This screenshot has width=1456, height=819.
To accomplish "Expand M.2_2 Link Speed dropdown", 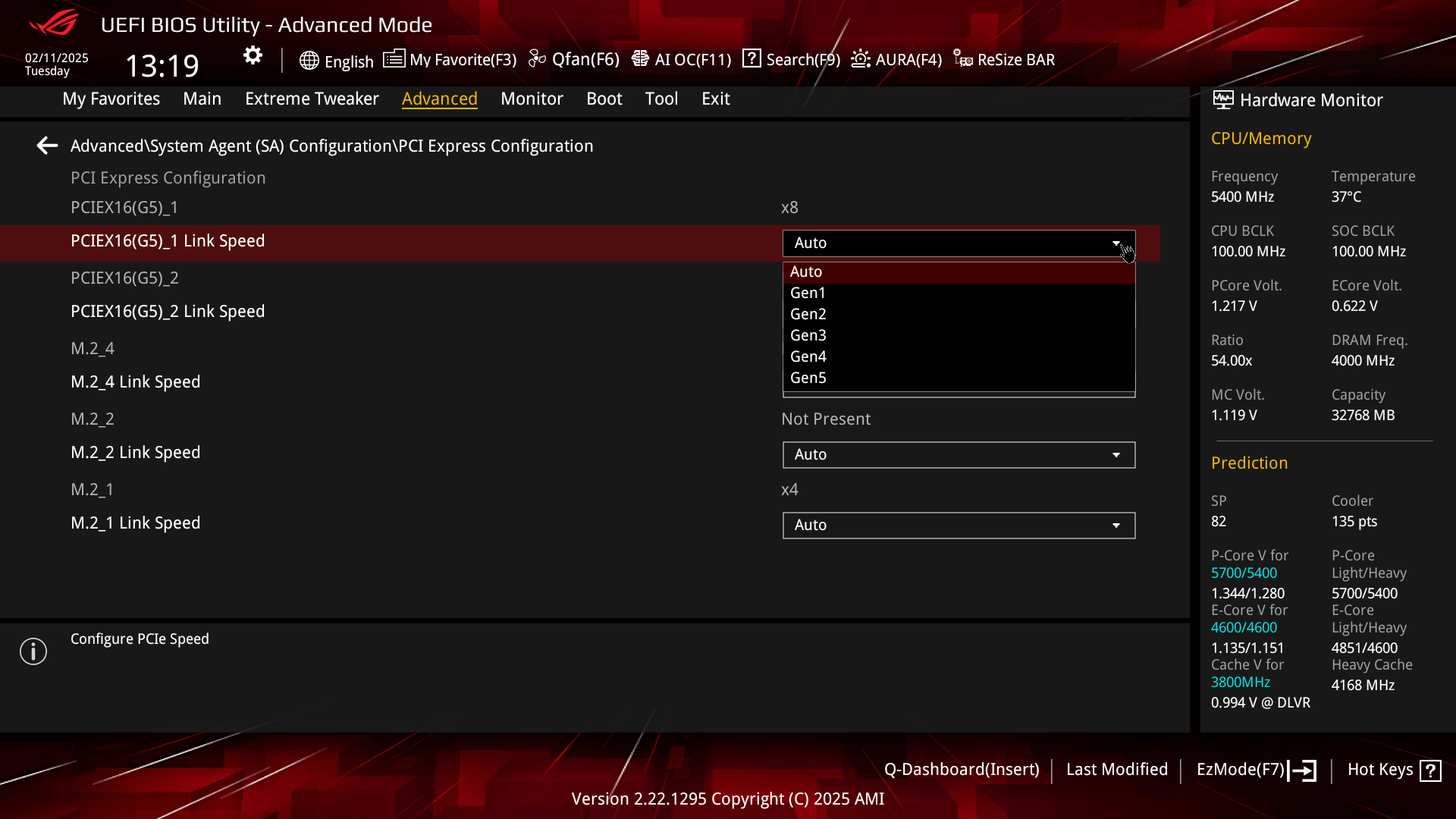I will pyautogui.click(x=959, y=455).
